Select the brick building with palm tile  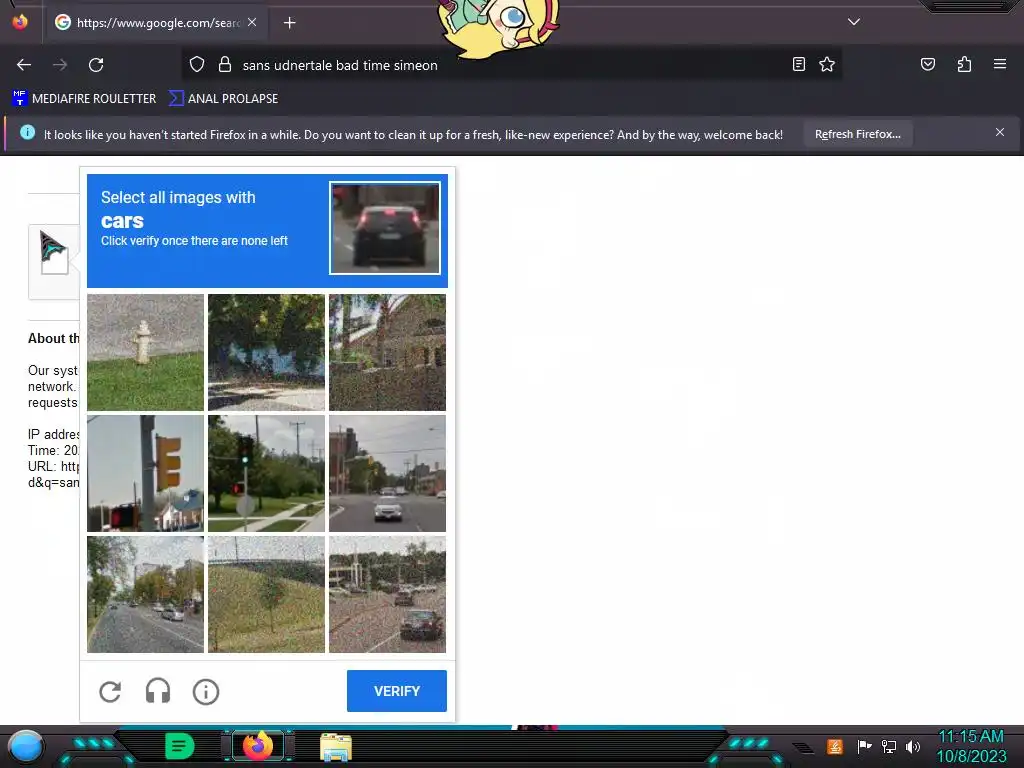(387, 352)
